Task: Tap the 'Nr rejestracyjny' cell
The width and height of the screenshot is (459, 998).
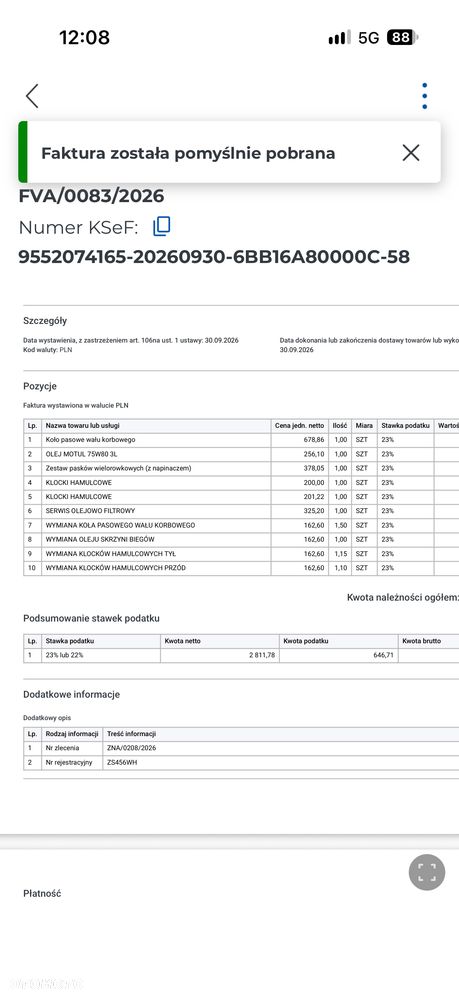Action: click(x=72, y=763)
